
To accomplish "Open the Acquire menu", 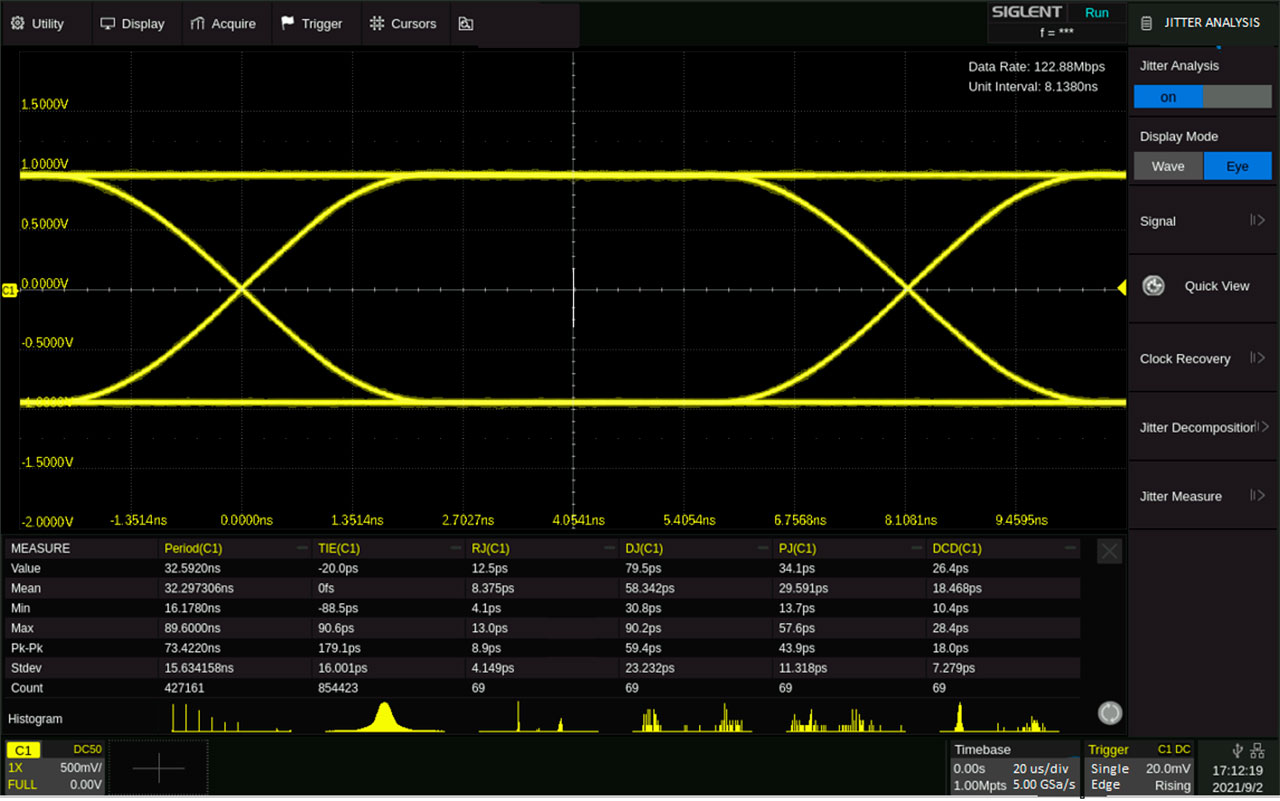I will pyautogui.click(x=226, y=23).
